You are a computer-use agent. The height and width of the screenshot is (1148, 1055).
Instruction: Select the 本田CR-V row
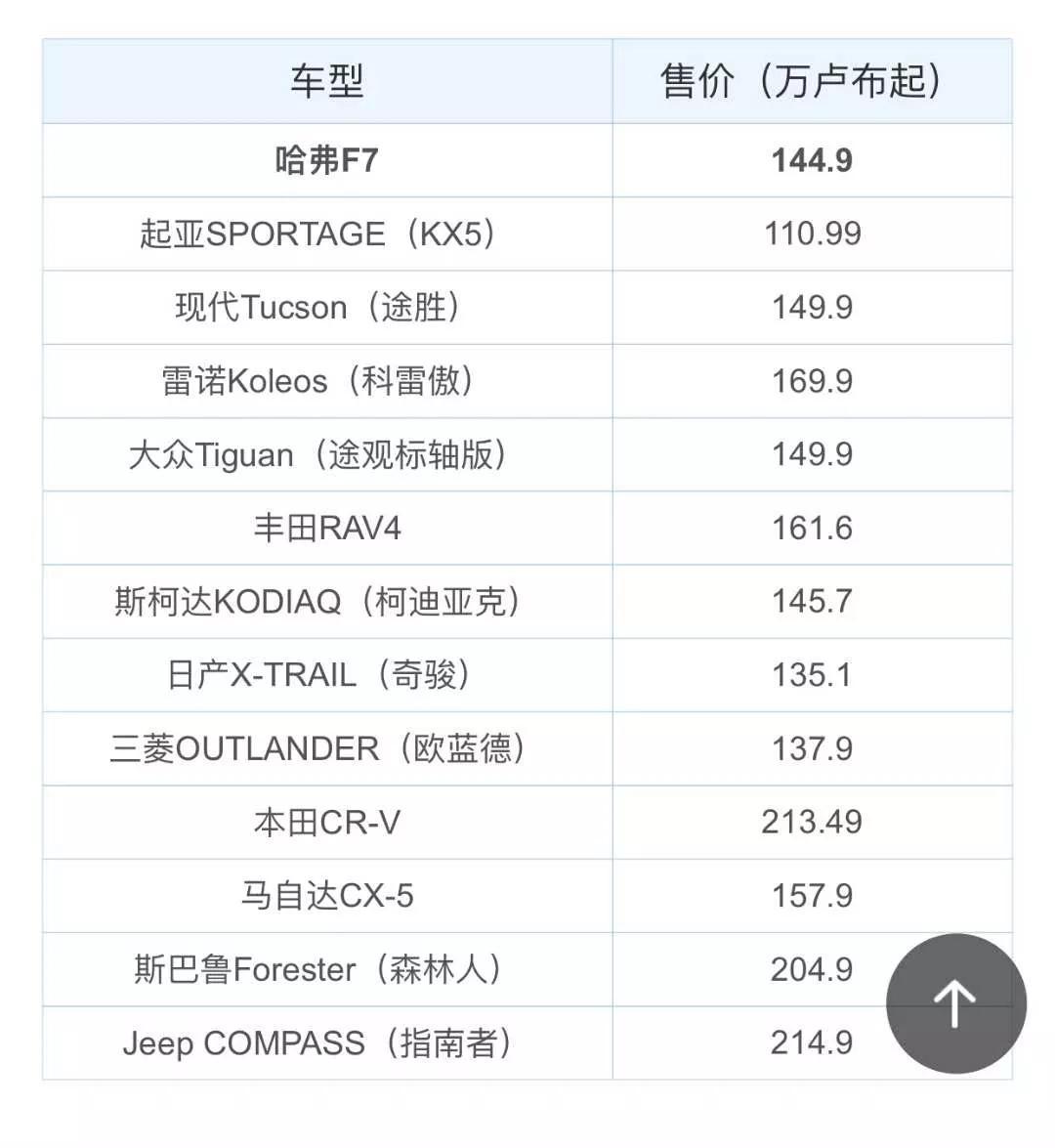[x=527, y=823]
